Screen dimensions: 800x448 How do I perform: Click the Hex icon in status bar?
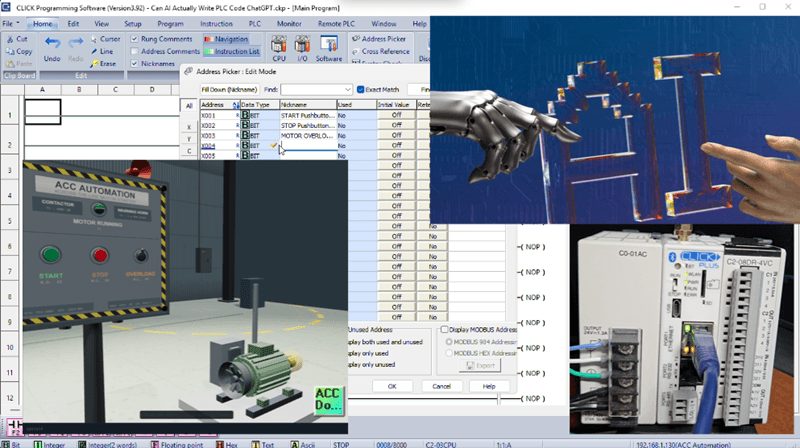pyautogui.click(x=219, y=444)
